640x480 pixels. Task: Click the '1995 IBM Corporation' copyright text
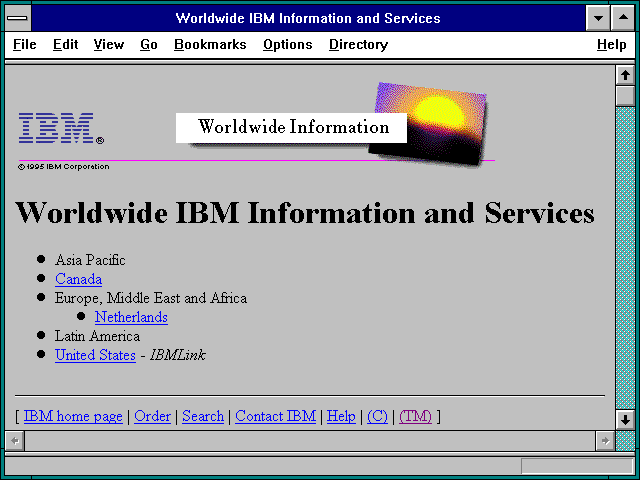64,167
